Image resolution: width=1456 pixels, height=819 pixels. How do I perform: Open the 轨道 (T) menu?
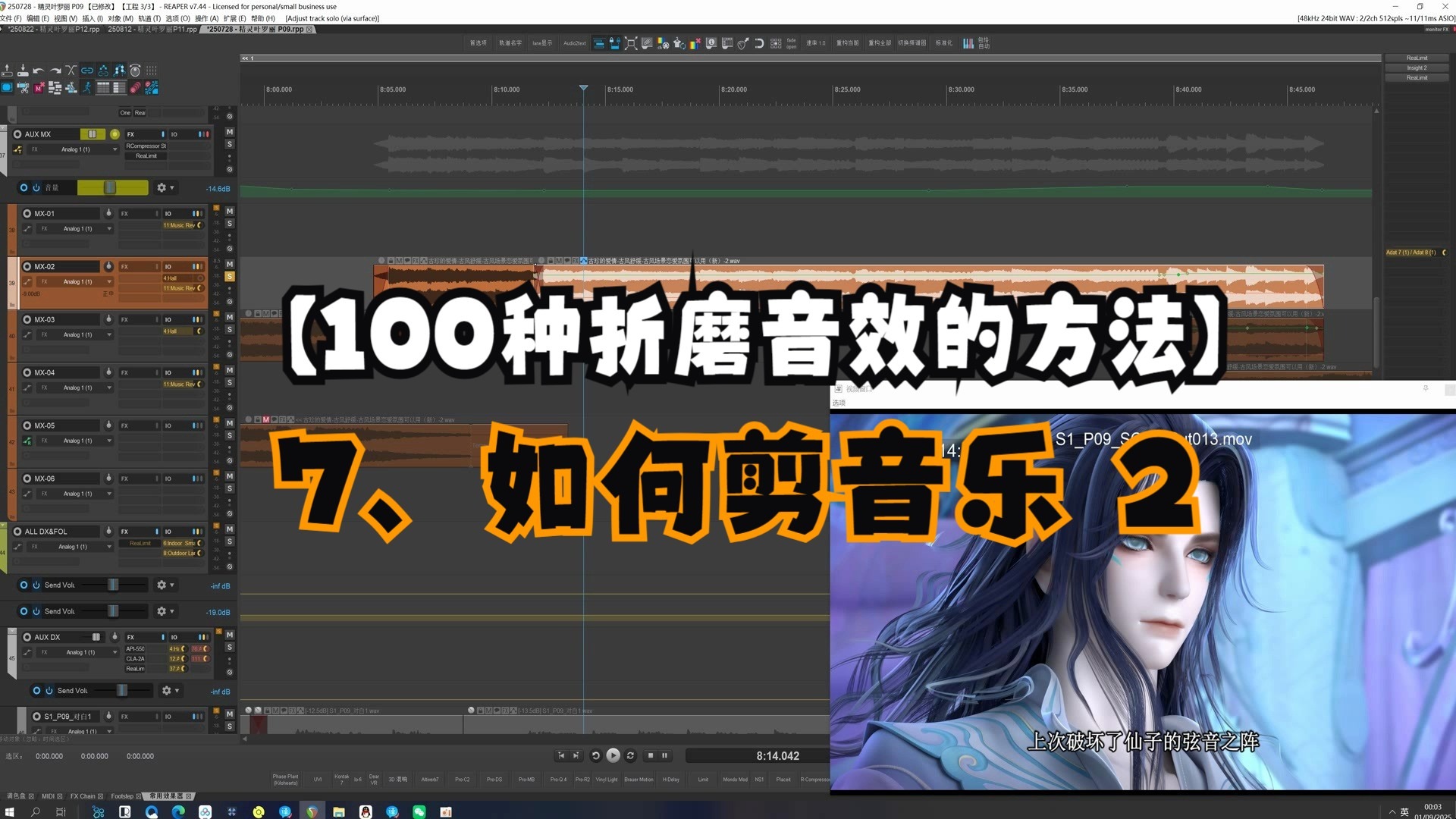(x=149, y=18)
